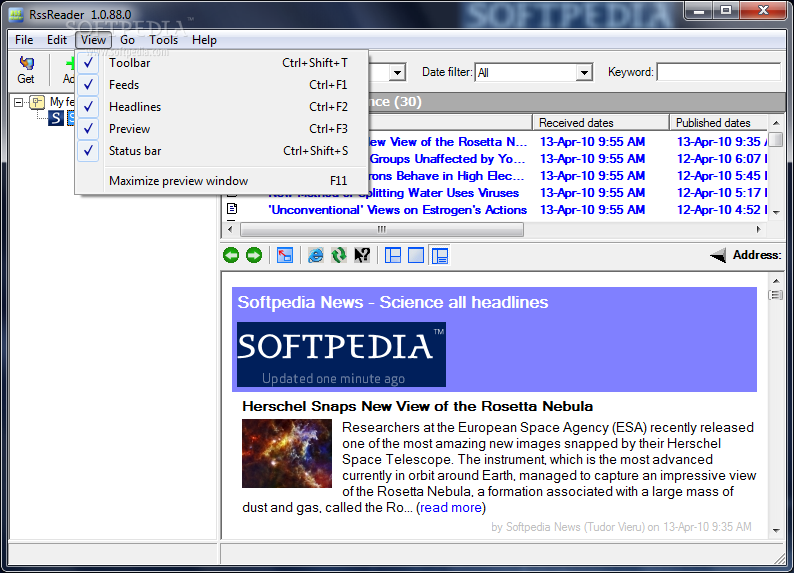Image resolution: width=794 pixels, height=573 pixels.
Task: Select the vertical split layout icon
Action: [x=440, y=255]
